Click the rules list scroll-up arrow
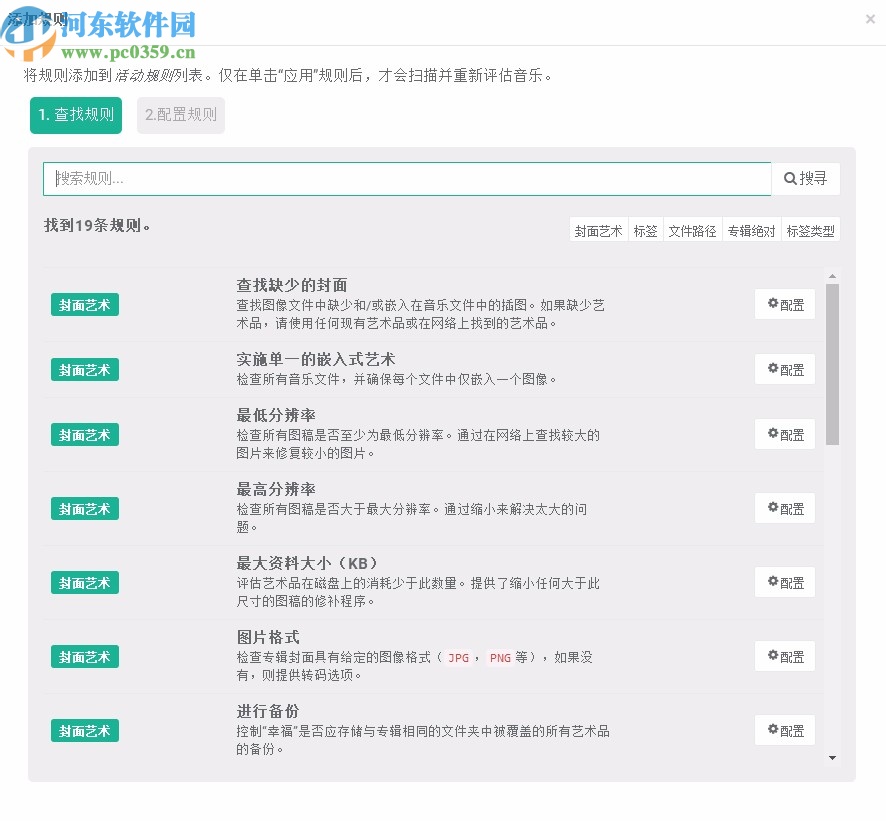Image resolution: width=886 pixels, height=821 pixels. [832, 276]
